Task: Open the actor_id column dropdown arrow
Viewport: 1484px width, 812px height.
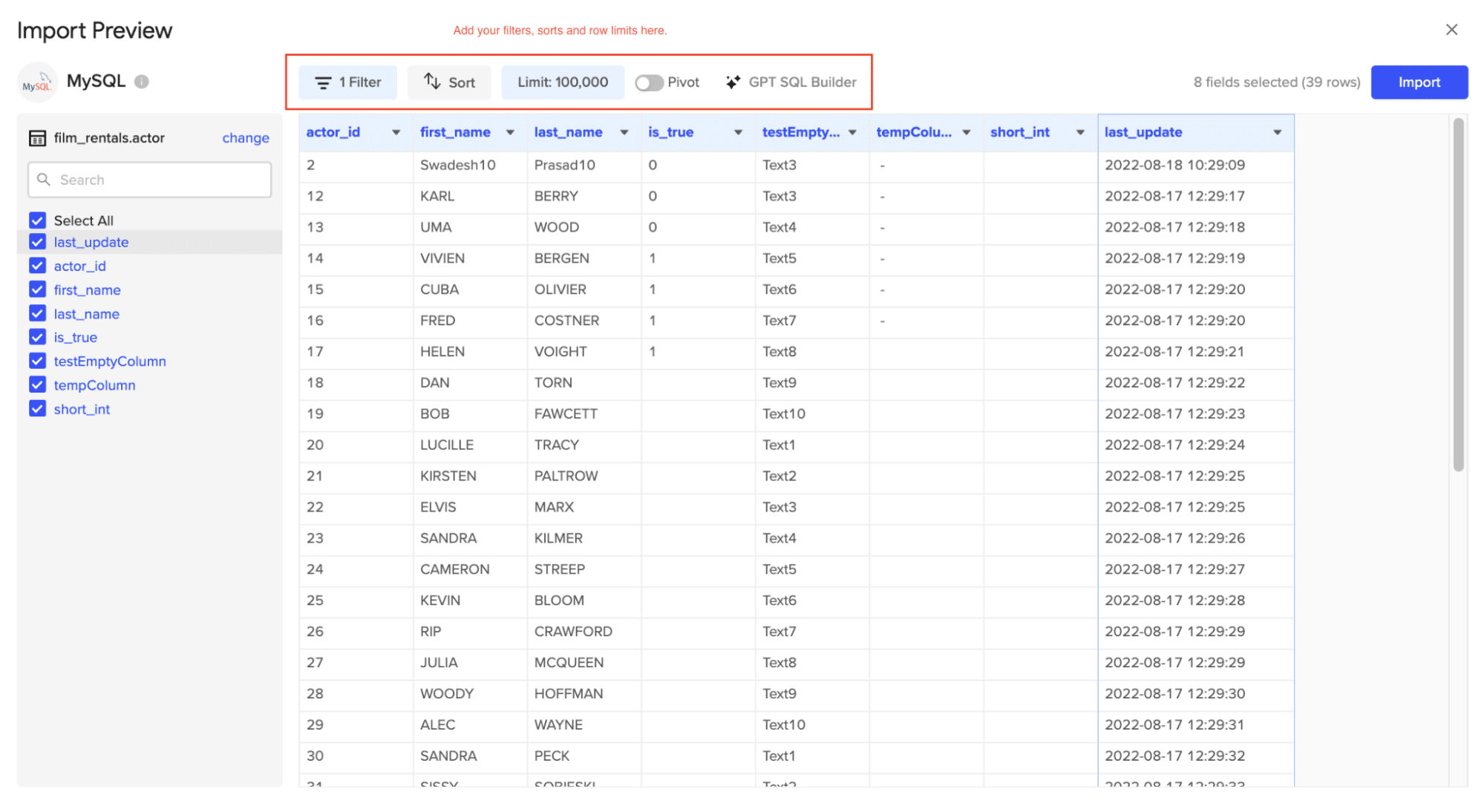Action: [396, 132]
